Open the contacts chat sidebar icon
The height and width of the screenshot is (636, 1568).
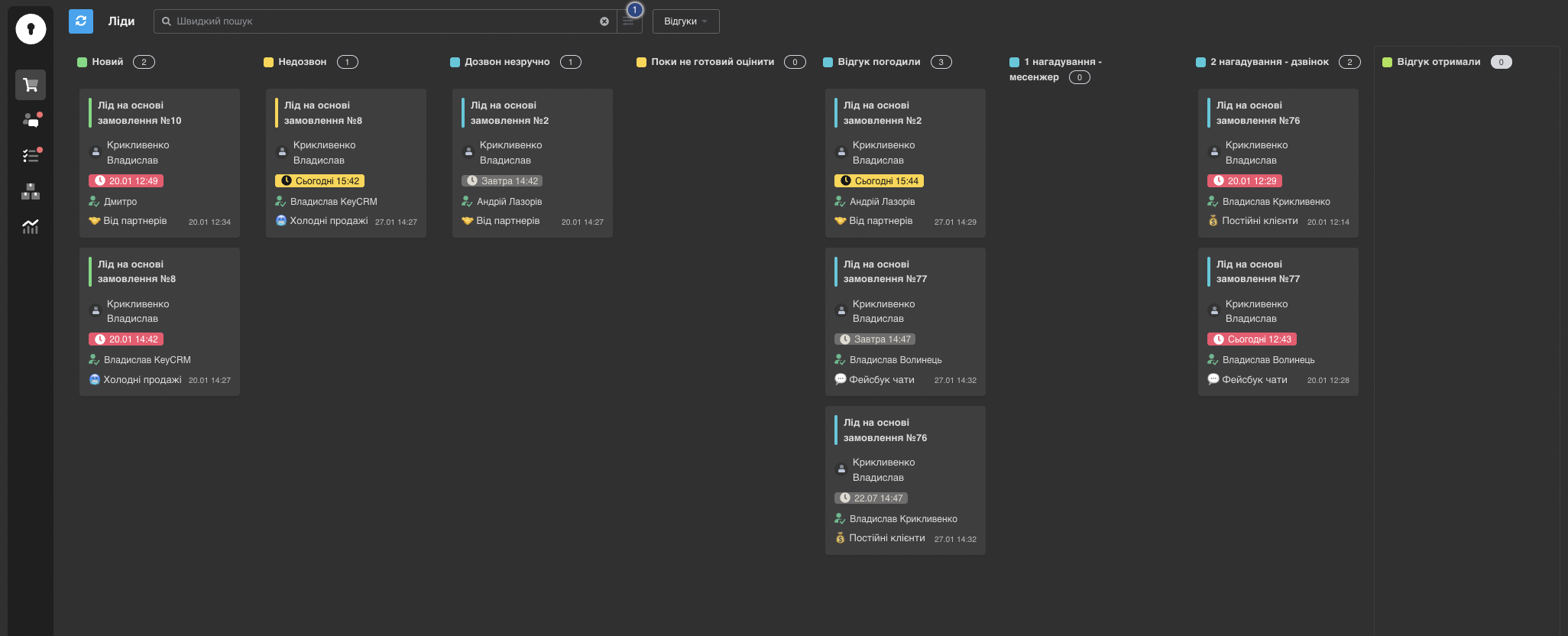point(31,120)
